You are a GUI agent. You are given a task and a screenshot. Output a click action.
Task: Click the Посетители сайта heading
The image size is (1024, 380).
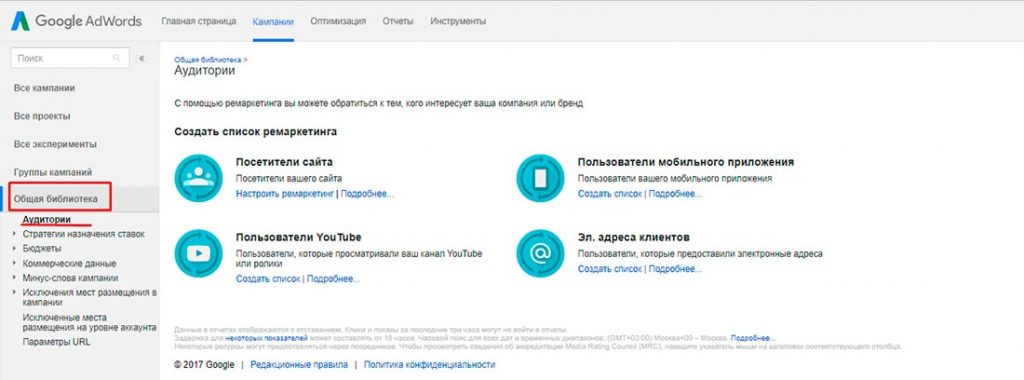285,162
